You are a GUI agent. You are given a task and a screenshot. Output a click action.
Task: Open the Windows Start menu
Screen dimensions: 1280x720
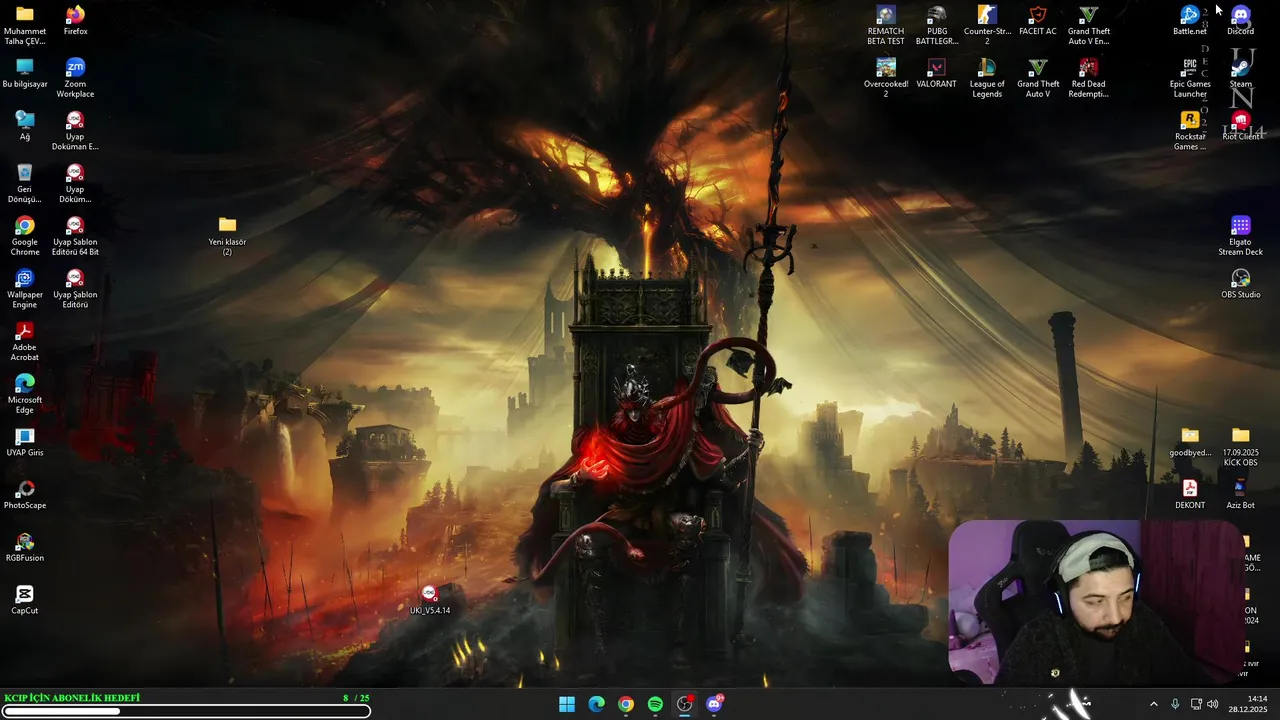[x=567, y=704]
